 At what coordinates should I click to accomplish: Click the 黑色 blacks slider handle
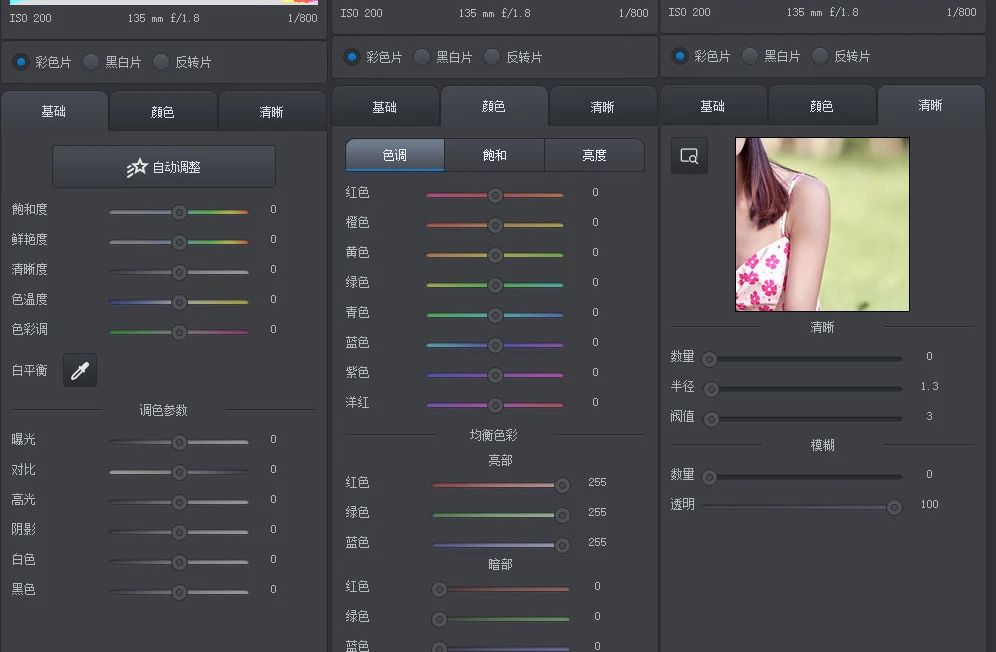pyautogui.click(x=179, y=592)
